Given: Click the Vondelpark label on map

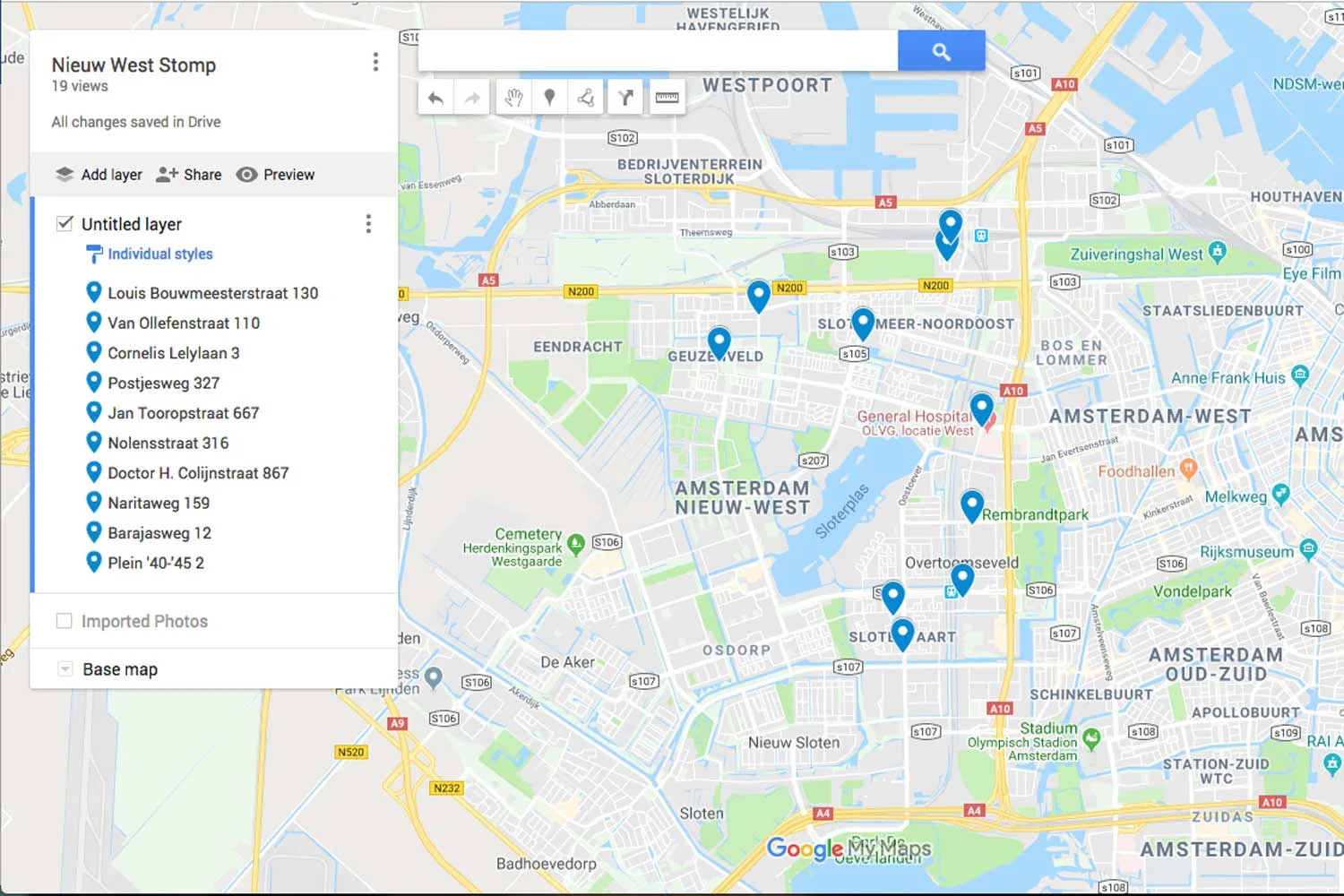Looking at the screenshot, I should 1193,591.
